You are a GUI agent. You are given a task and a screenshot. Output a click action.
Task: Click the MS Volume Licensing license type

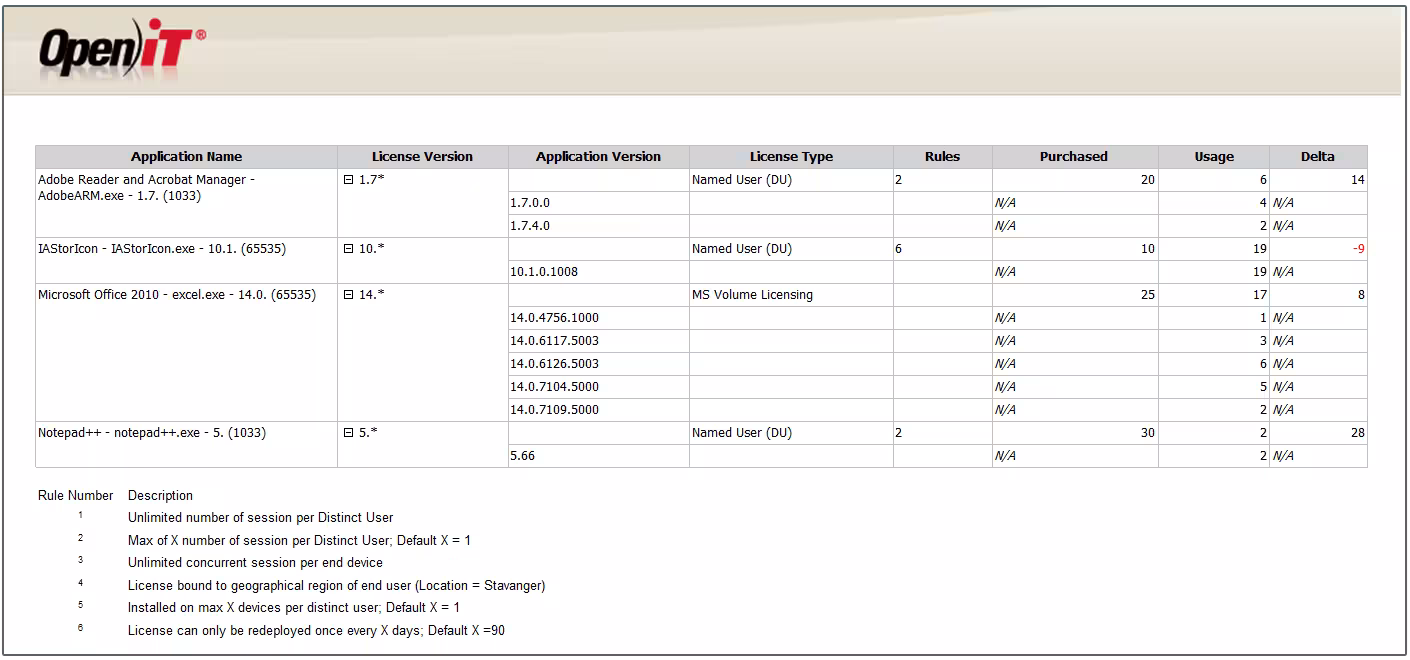click(x=752, y=295)
